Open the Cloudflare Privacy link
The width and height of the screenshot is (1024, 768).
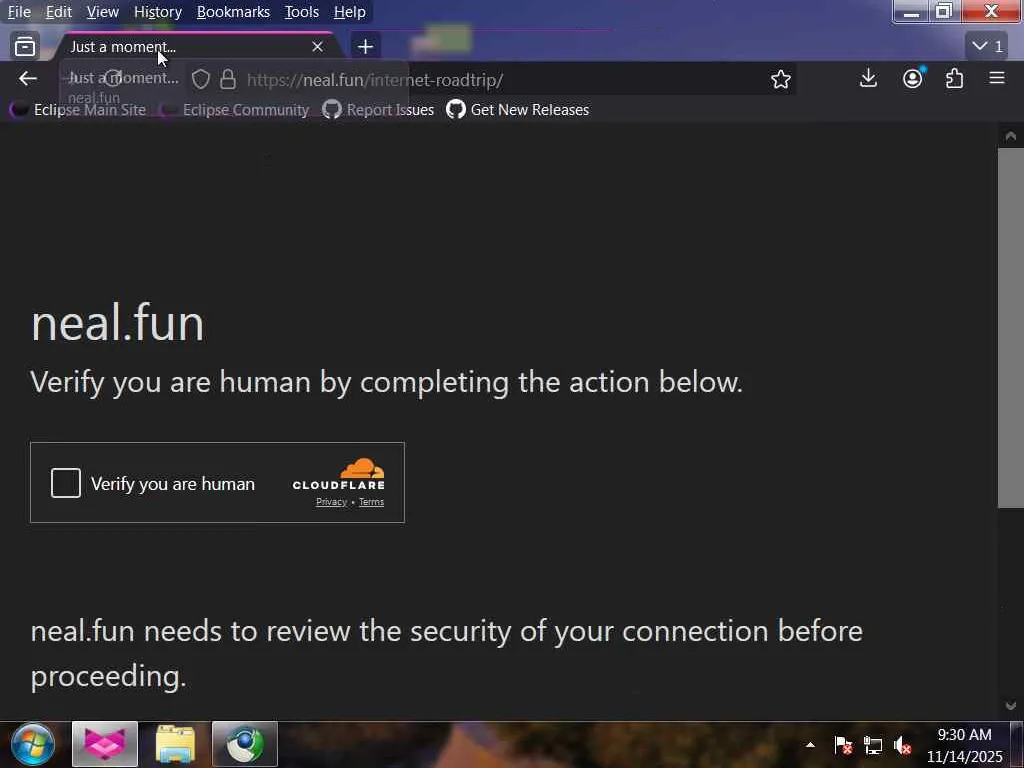331,502
